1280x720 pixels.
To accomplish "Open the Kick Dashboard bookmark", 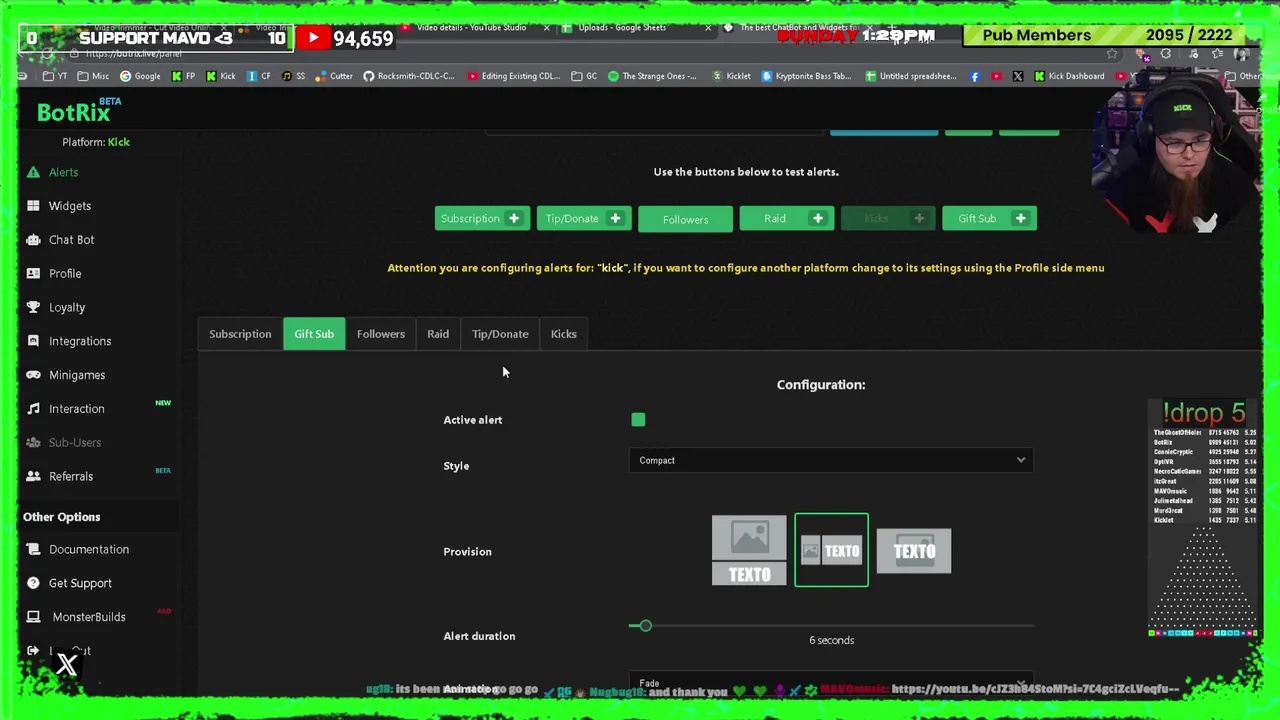I will coord(1069,76).
